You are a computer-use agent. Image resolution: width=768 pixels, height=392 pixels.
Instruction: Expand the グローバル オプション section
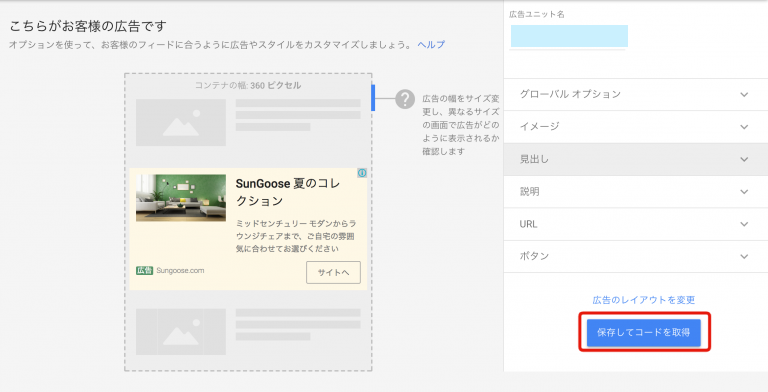pyautogui.click(x=636, y=95)
